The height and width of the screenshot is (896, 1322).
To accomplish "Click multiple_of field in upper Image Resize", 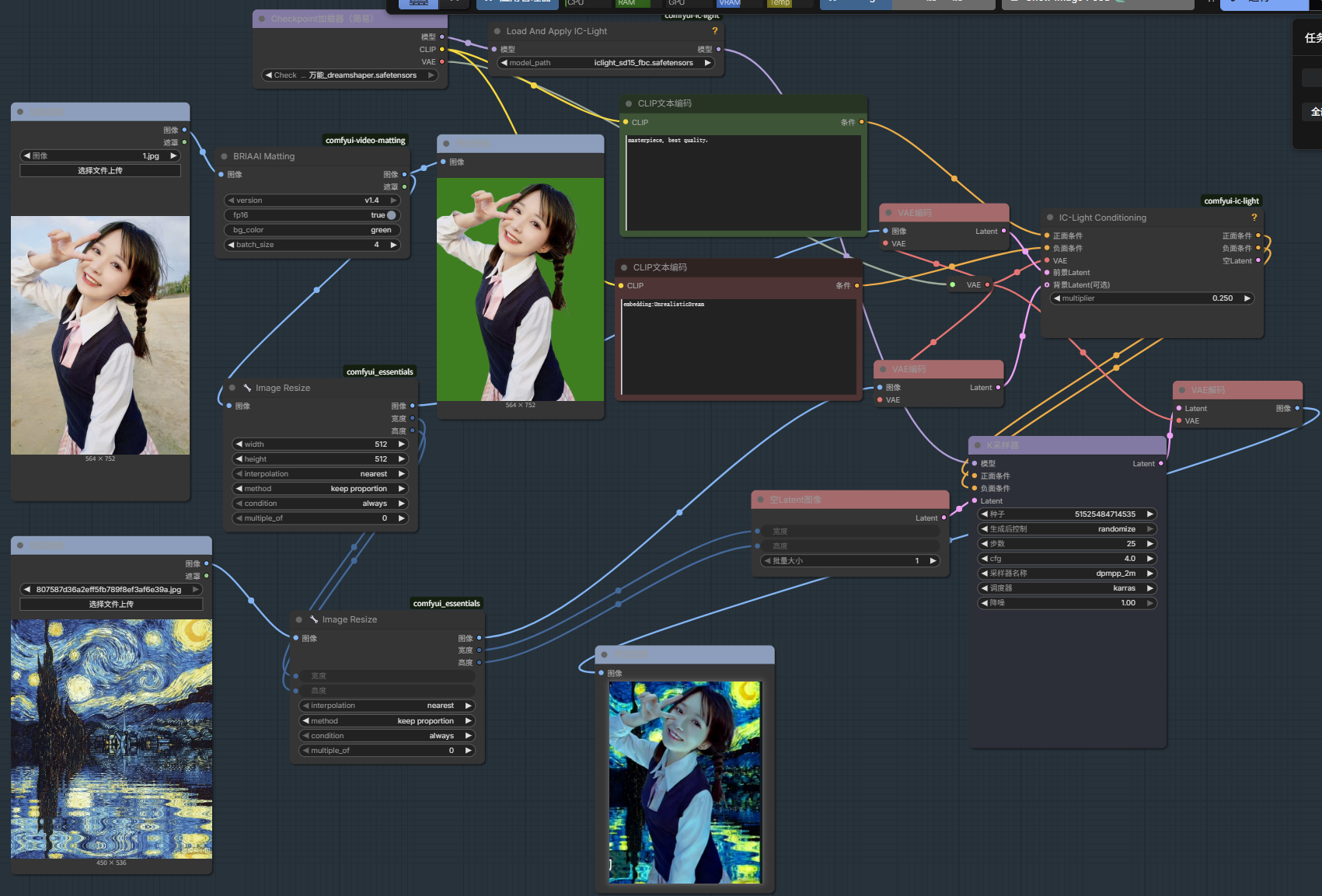I will (320, 518).
